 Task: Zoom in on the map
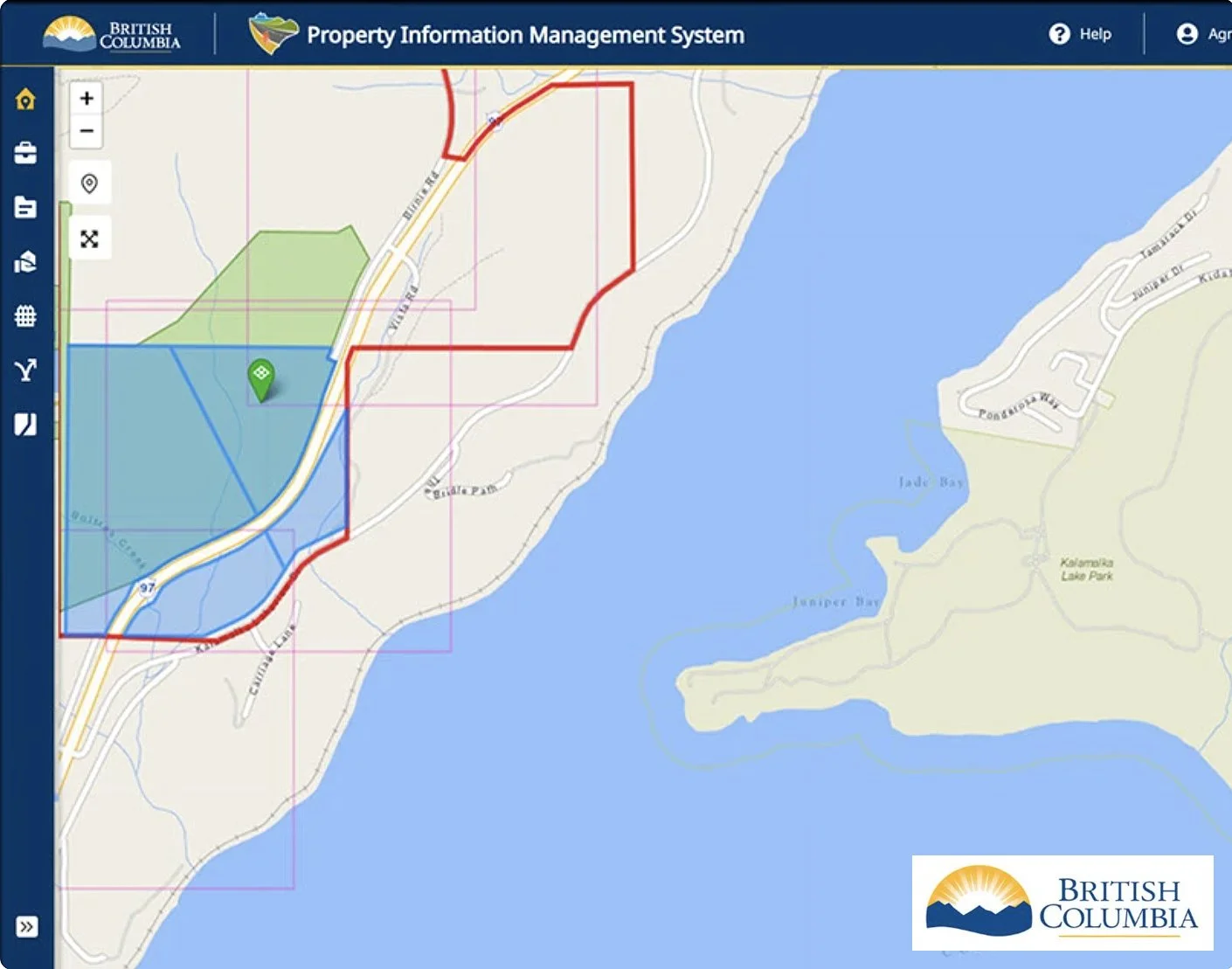[87, 98]
